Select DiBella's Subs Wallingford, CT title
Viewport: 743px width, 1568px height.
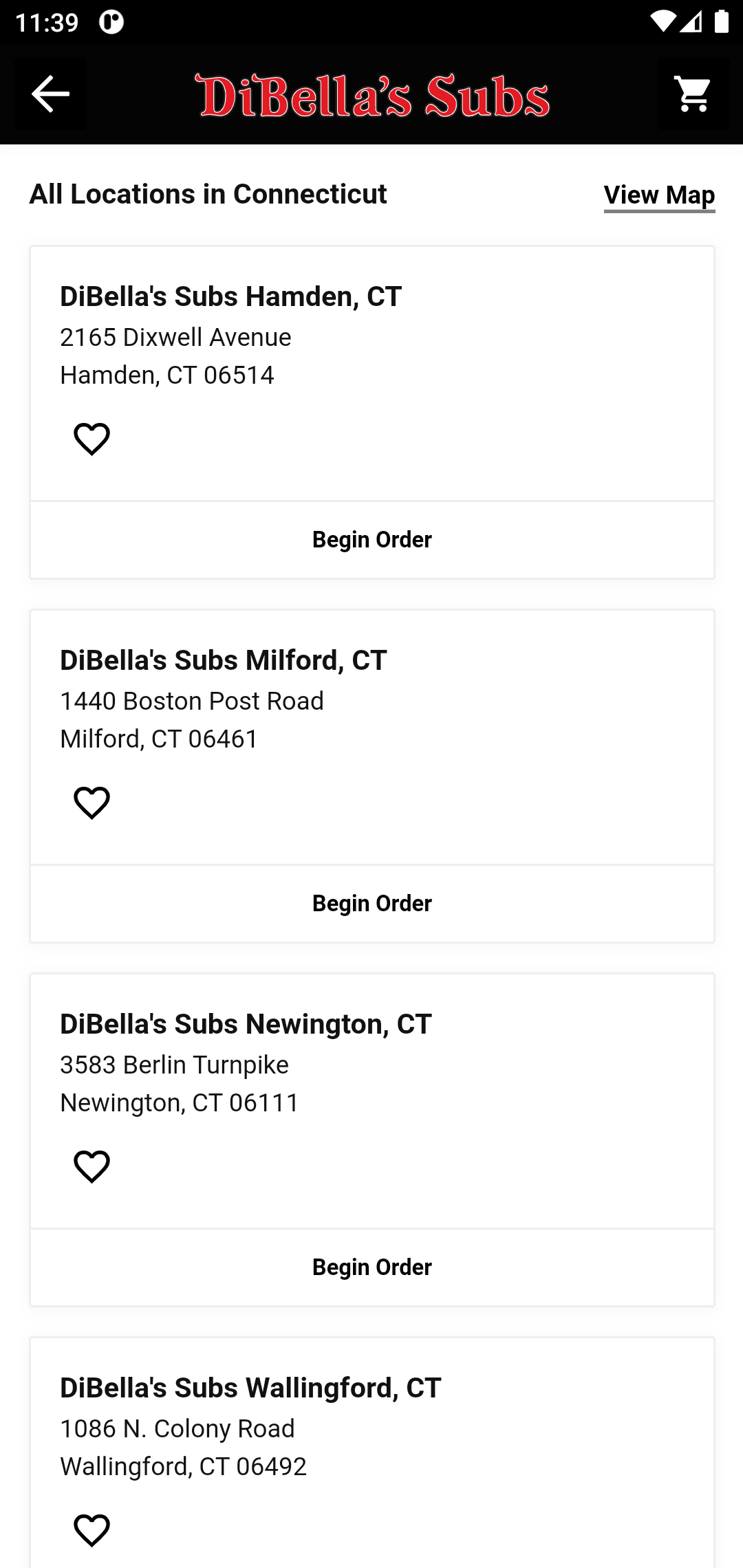(x=250, y=1388)
